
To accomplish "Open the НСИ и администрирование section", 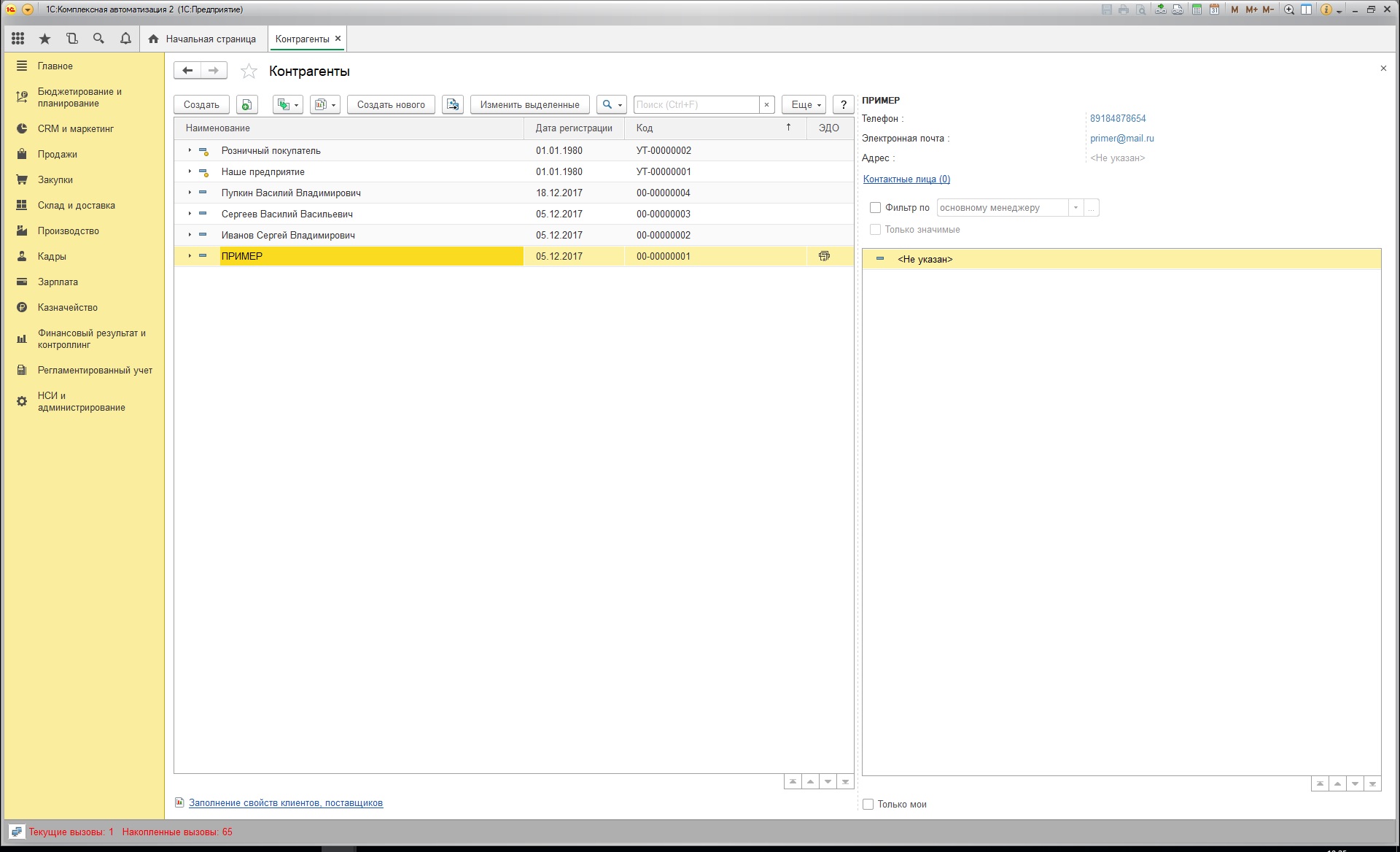I will (x=82, y=401).
